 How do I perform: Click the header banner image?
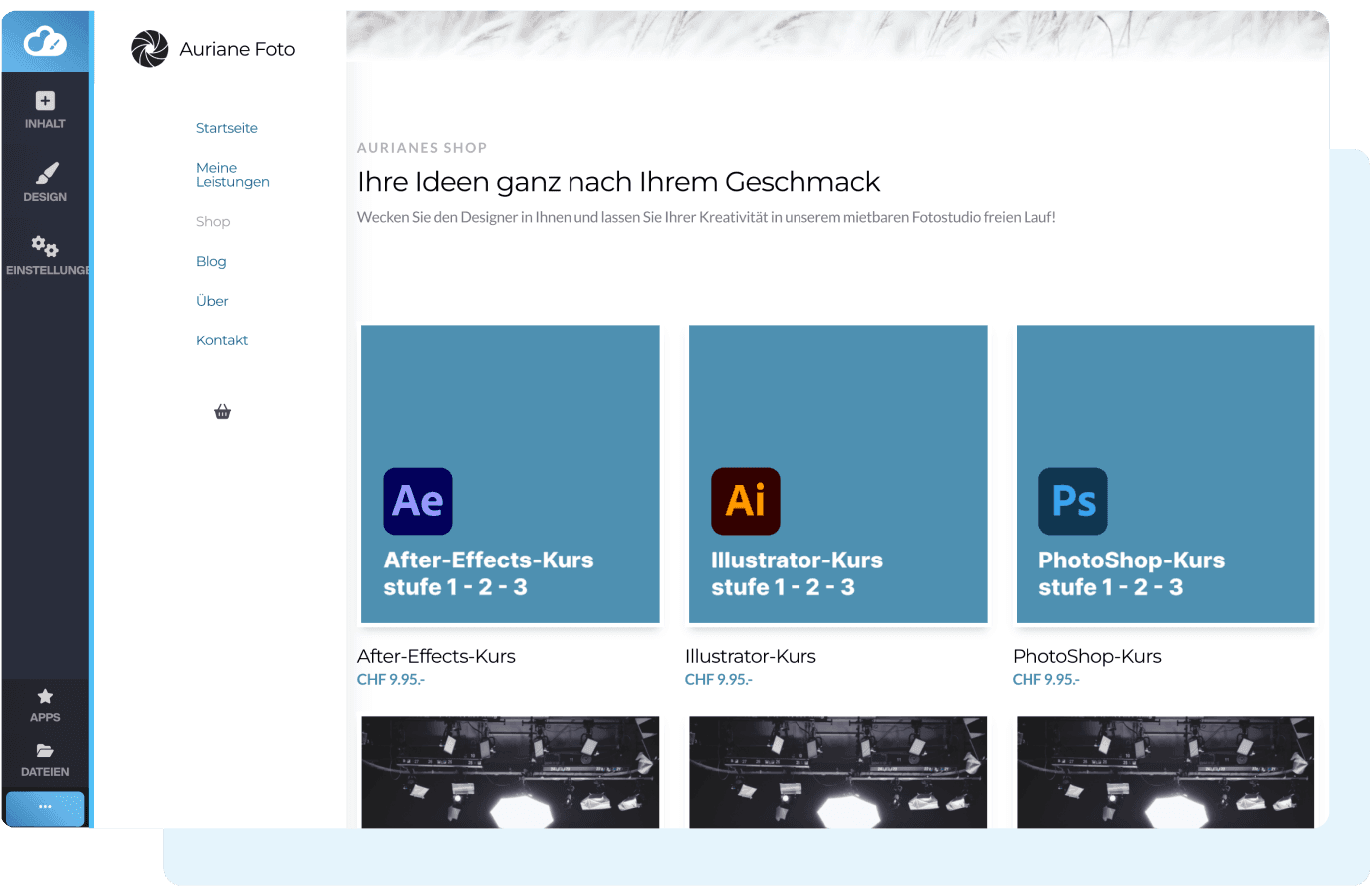coord(838,36)
